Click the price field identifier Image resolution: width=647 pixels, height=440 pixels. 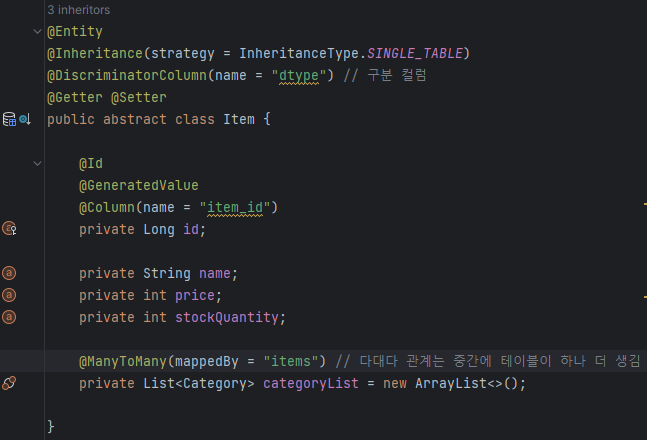pos(195,296)
